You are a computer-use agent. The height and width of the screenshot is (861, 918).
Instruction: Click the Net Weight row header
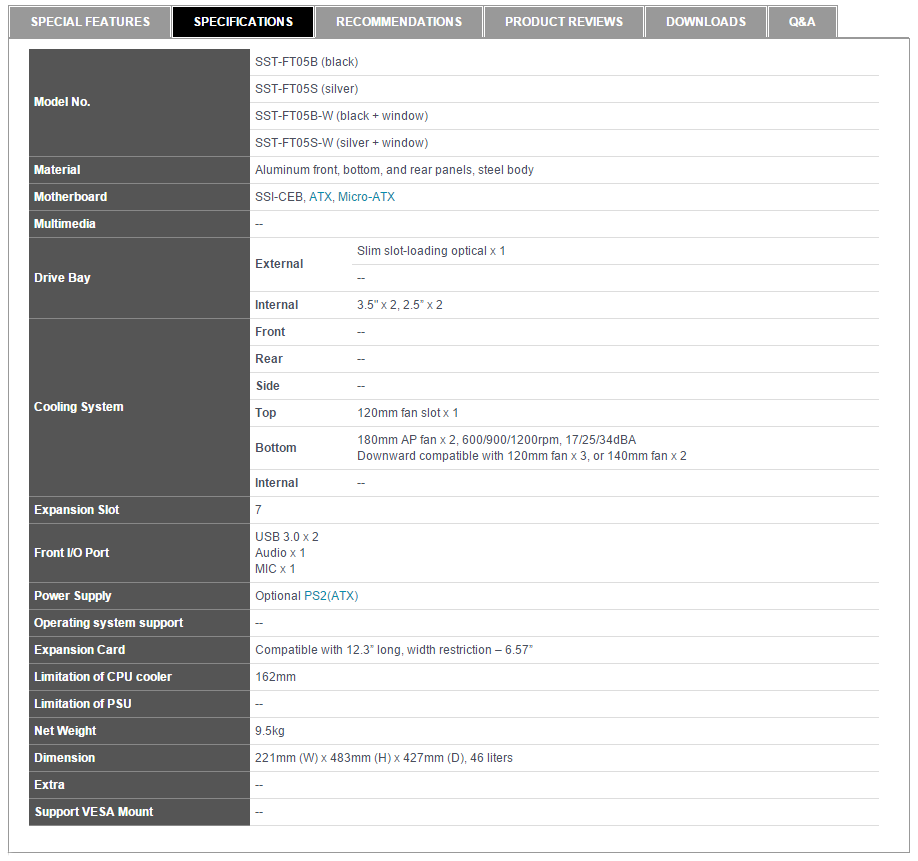[139, 731]
